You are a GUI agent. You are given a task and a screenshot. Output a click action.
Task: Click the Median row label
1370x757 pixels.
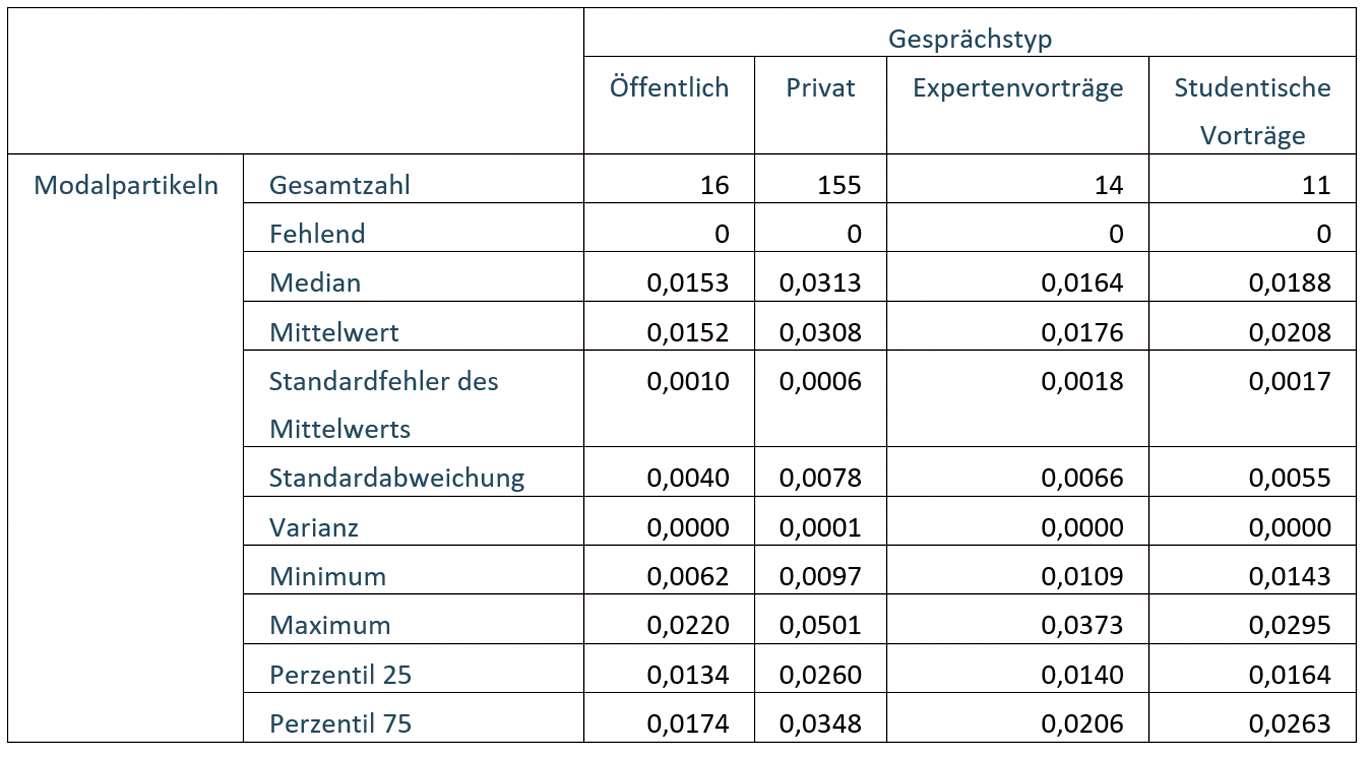coord(315,283)
